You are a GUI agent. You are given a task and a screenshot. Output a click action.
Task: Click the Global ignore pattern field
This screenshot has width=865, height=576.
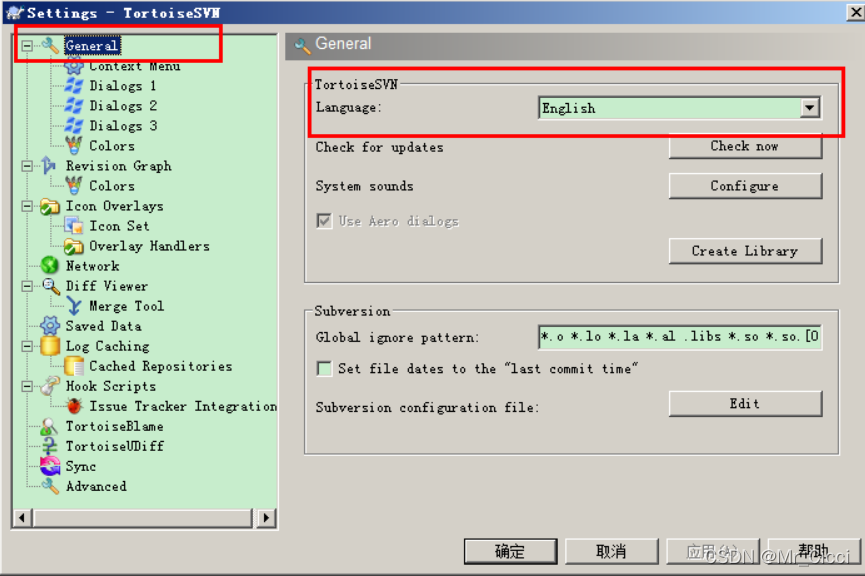pyautogui.click(x=680, y=337)
